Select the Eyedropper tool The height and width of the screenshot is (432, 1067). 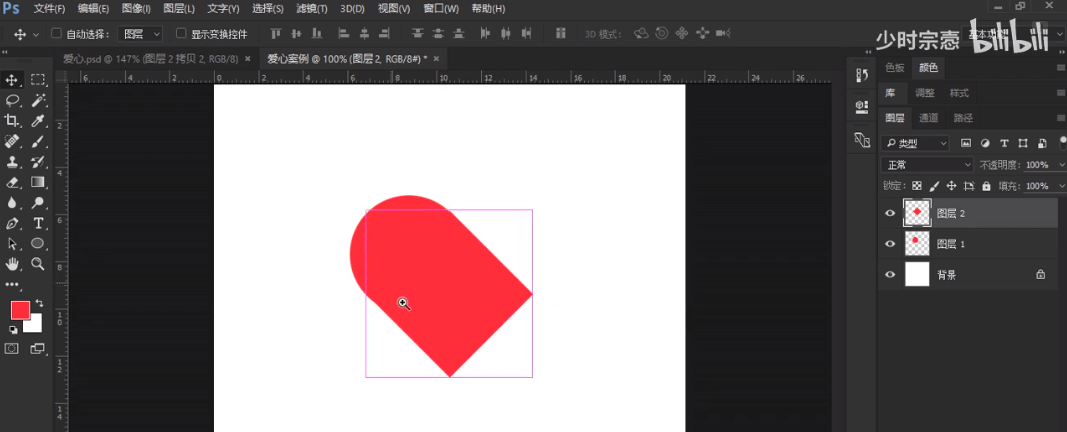pos(38,121)
